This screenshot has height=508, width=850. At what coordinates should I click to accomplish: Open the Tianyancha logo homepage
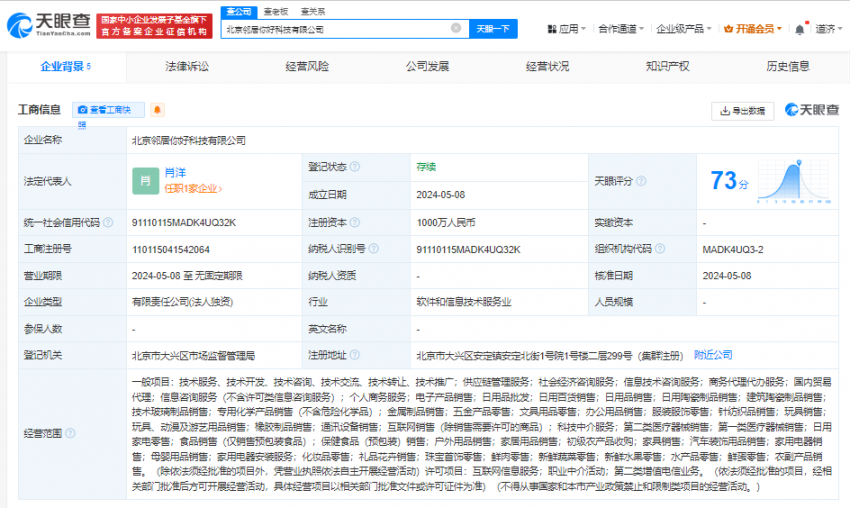click(49, 25)
